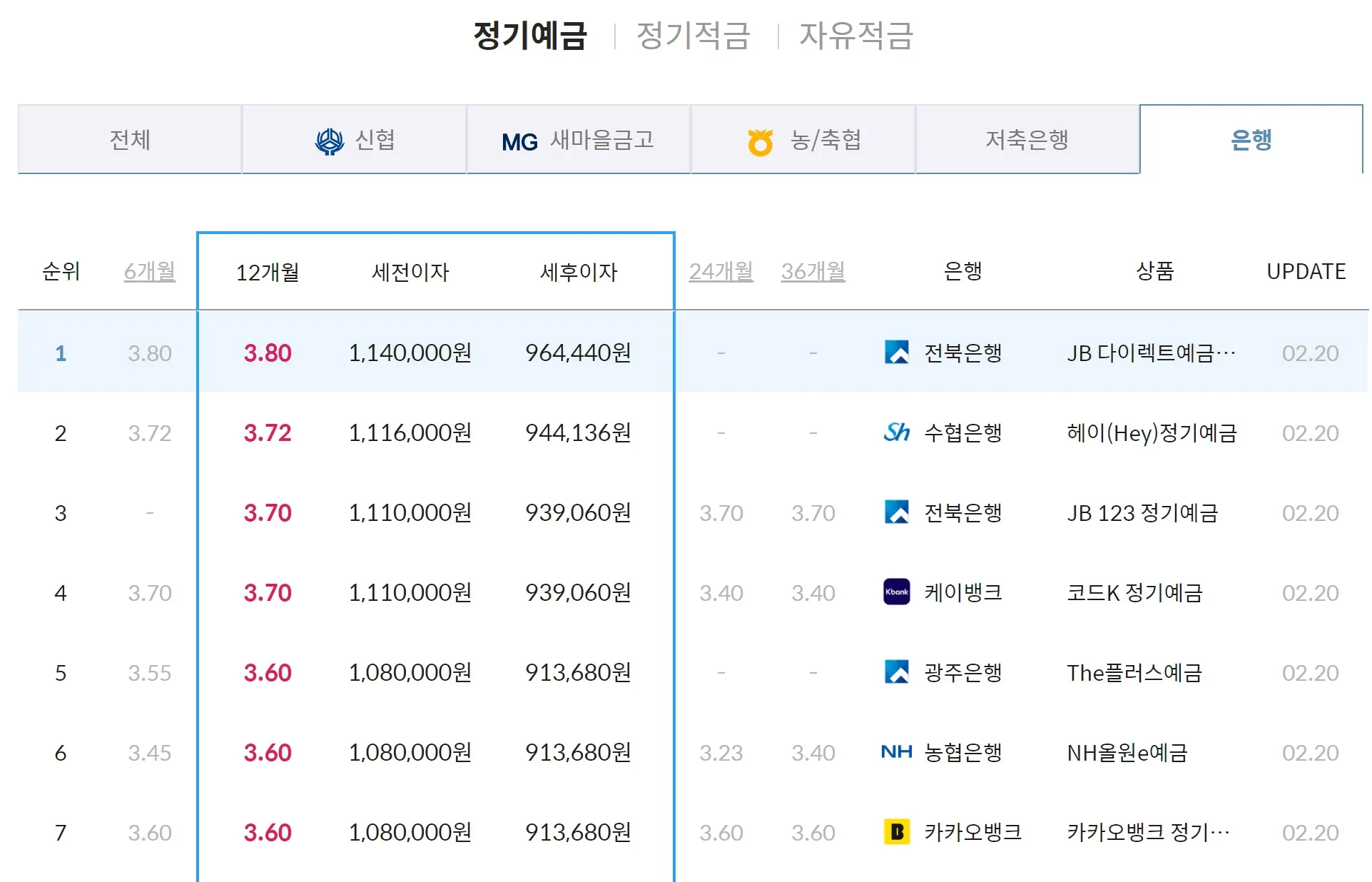Click 수협은행 bank name

[x=963, y=432]
